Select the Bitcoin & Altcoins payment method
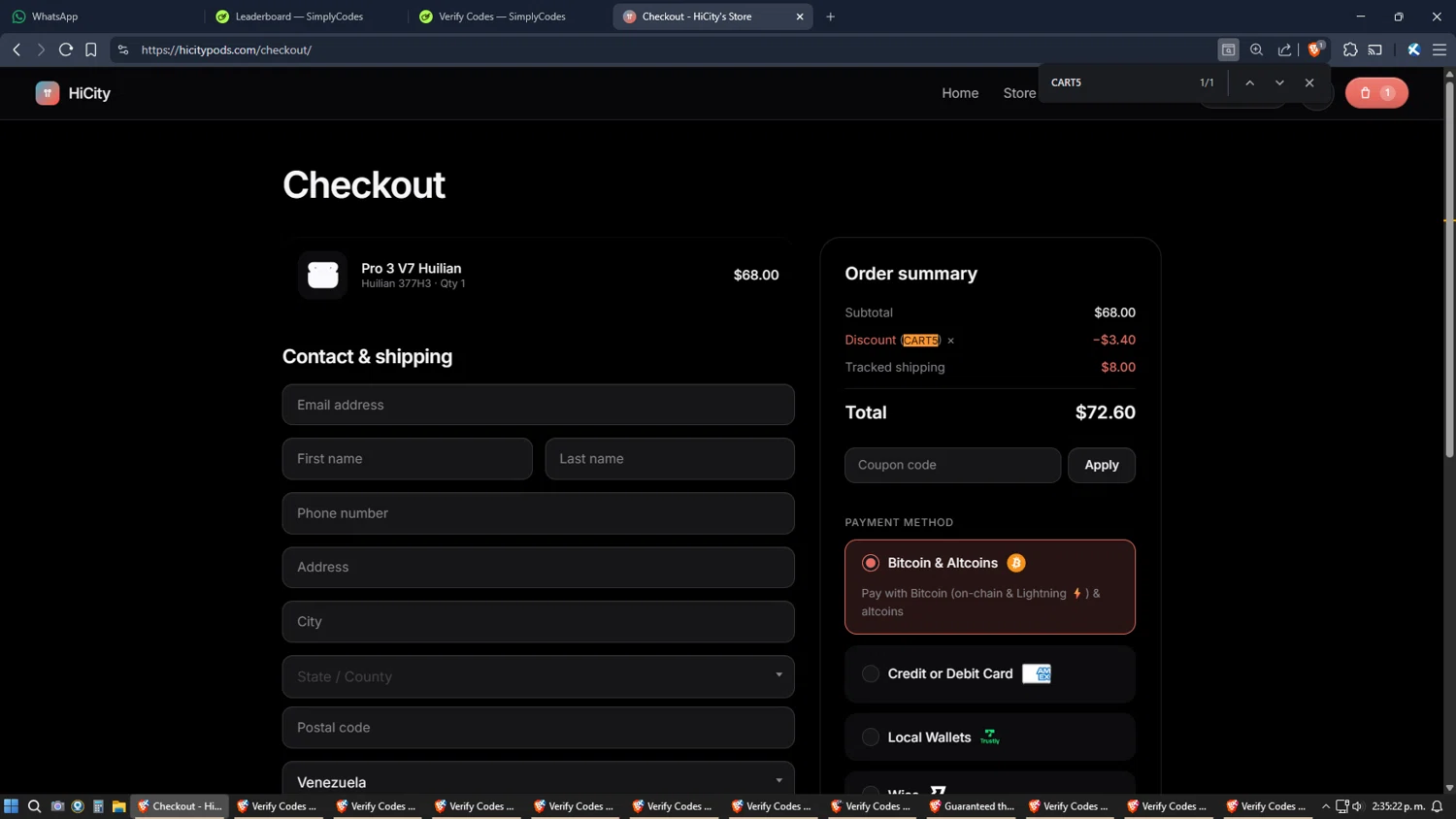1456x819 pixels. [990, 587]
